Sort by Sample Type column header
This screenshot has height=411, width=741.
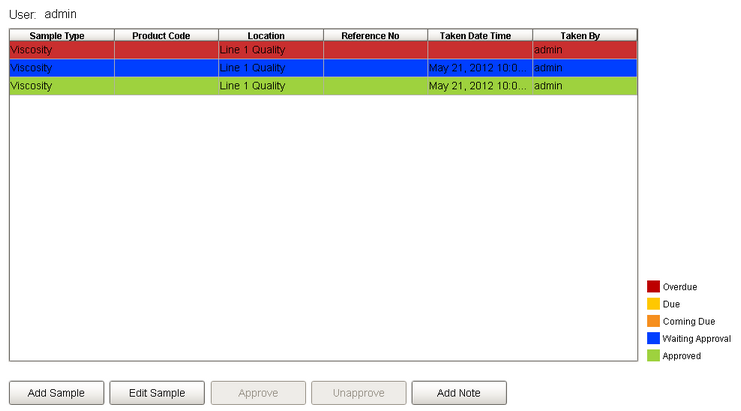click(x=62, y=36)
